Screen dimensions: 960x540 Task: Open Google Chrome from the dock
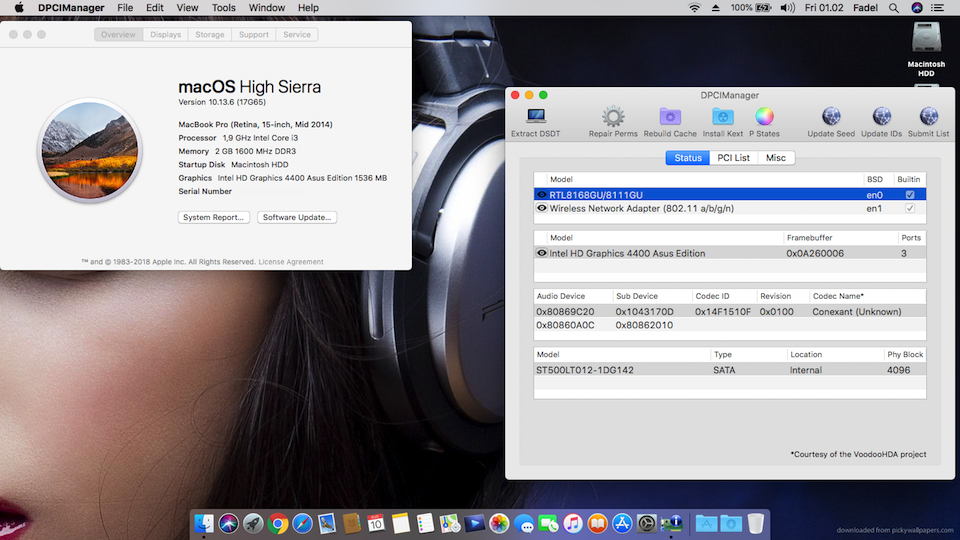pyautogui.click(x=277, y=523)
